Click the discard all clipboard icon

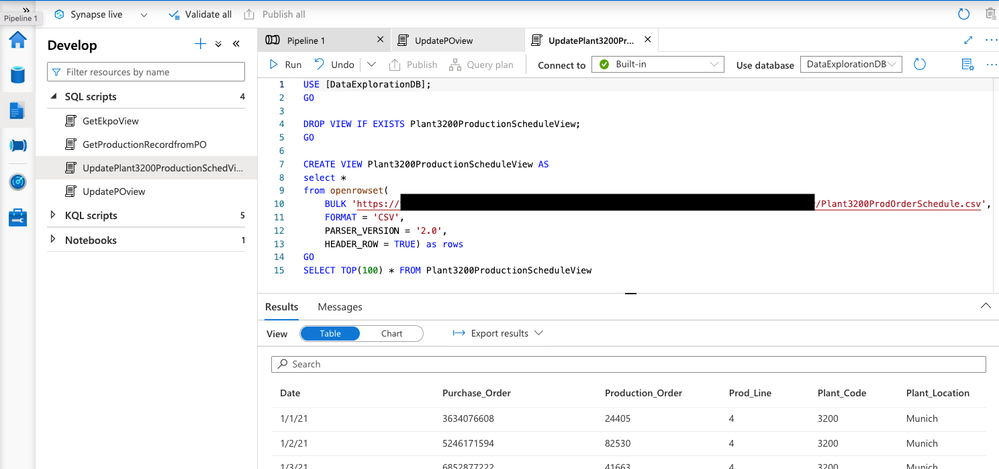(x=989, y=14)
